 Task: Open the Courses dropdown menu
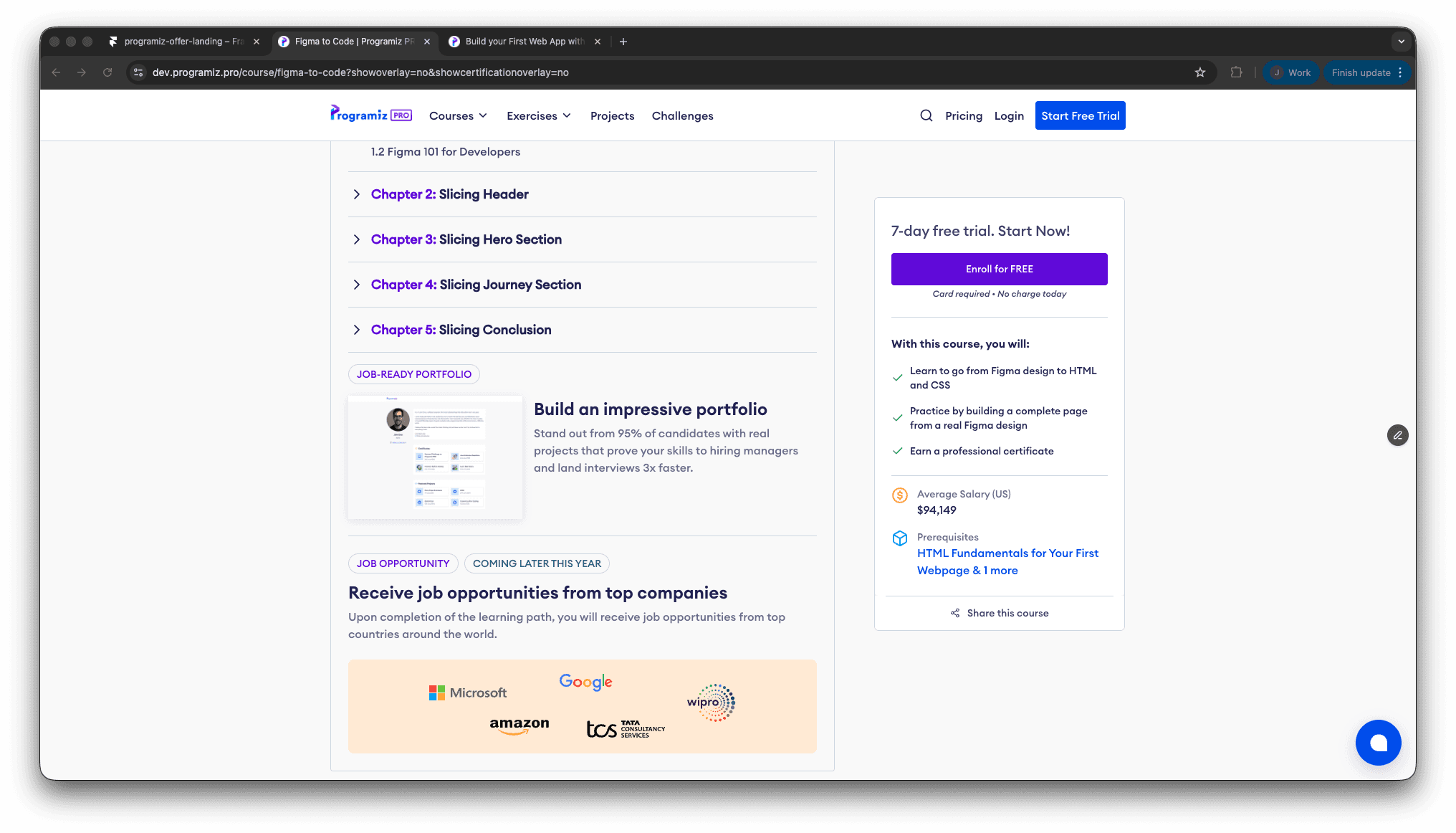(x=458, y=116)
